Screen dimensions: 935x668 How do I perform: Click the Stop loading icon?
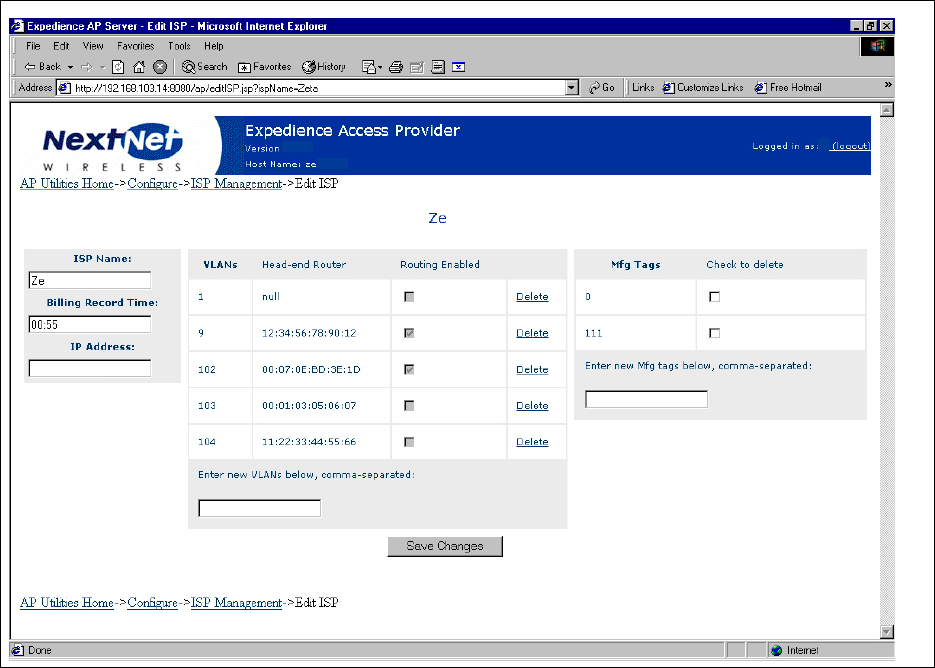point(159,67)
